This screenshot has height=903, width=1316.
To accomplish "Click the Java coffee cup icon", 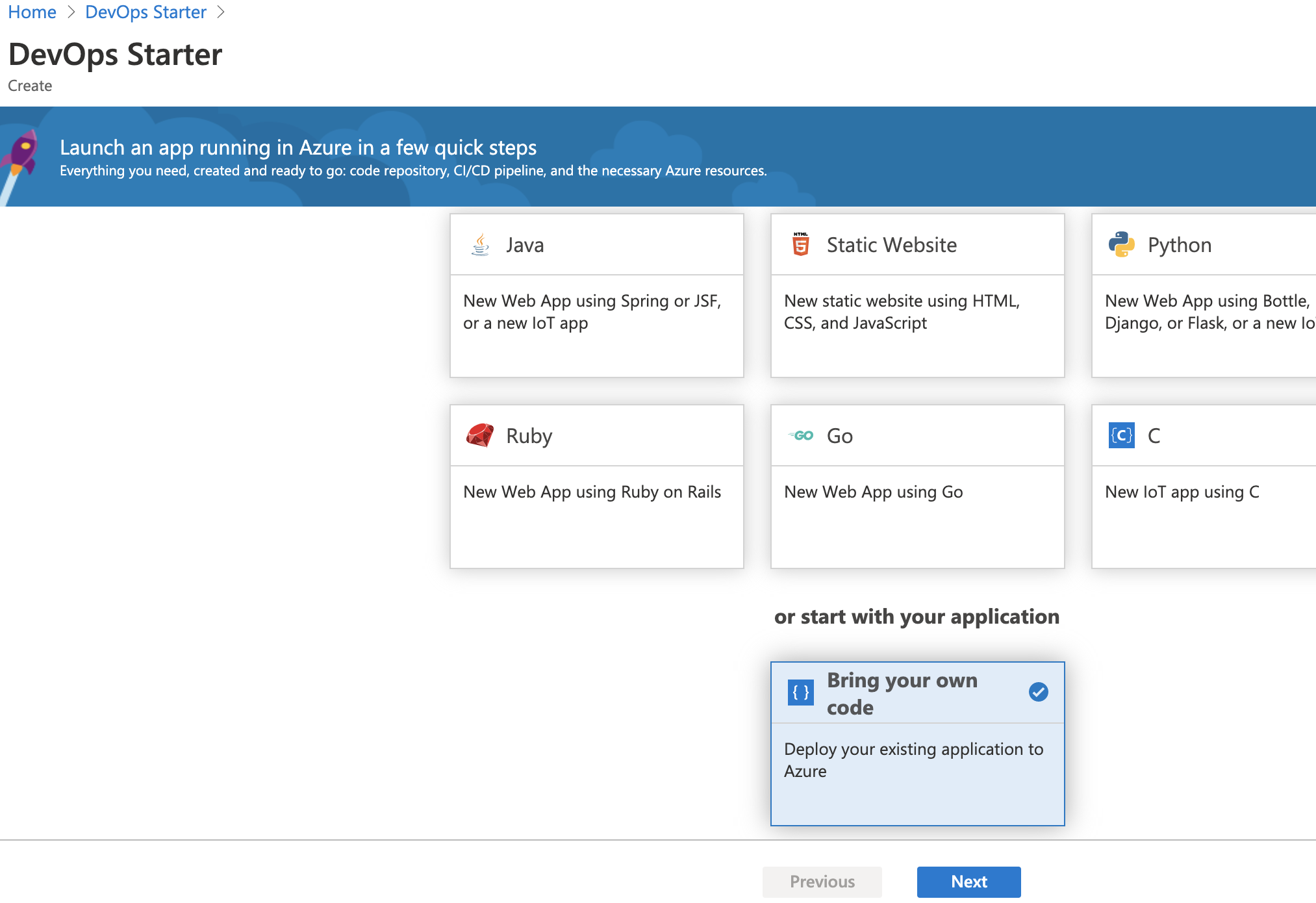I will point(480,245).
